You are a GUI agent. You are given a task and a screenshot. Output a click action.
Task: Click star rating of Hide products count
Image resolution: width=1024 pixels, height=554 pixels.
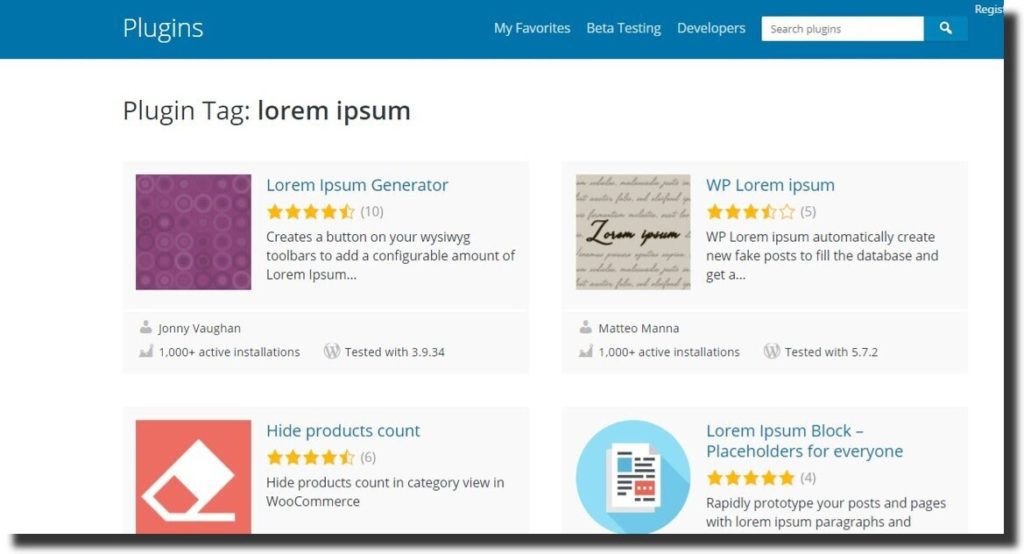(x=311, y=457)
